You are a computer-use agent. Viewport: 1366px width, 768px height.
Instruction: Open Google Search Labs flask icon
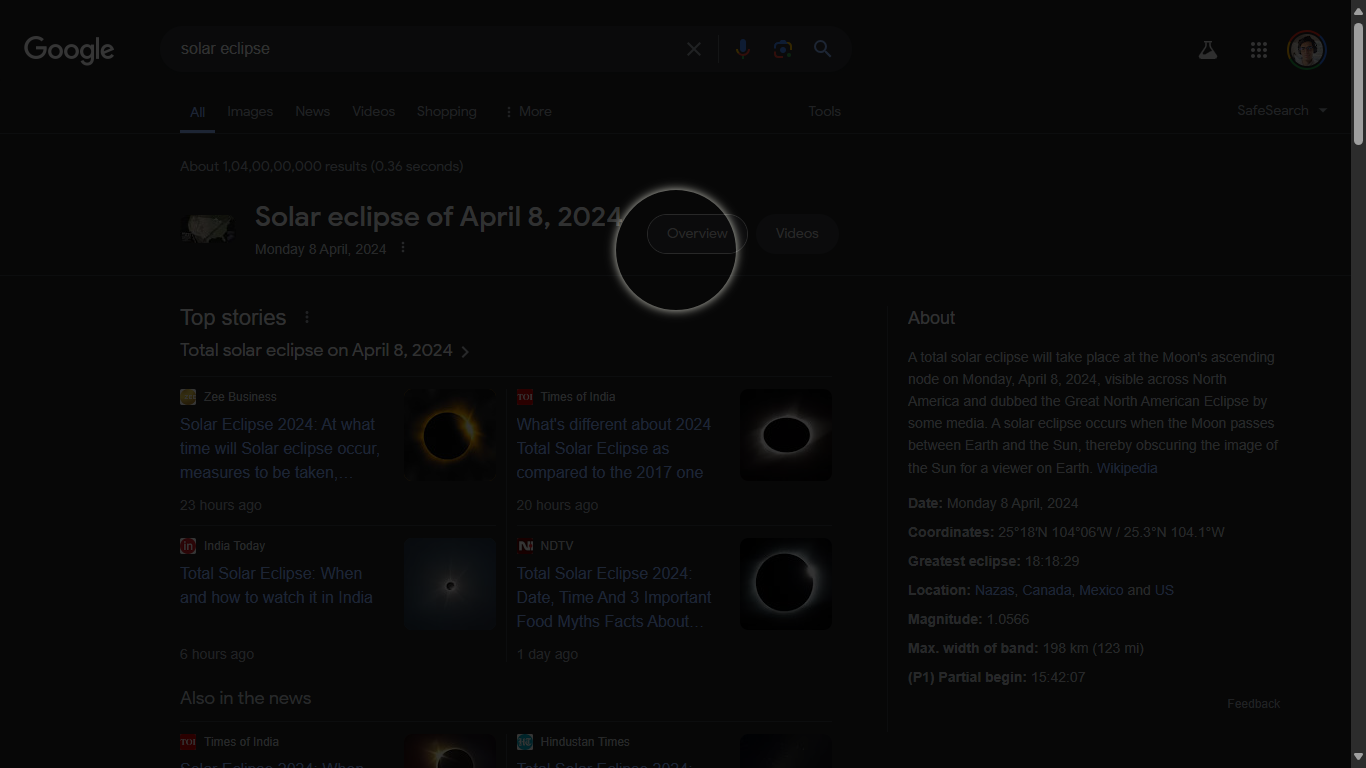coord(1207,49)
